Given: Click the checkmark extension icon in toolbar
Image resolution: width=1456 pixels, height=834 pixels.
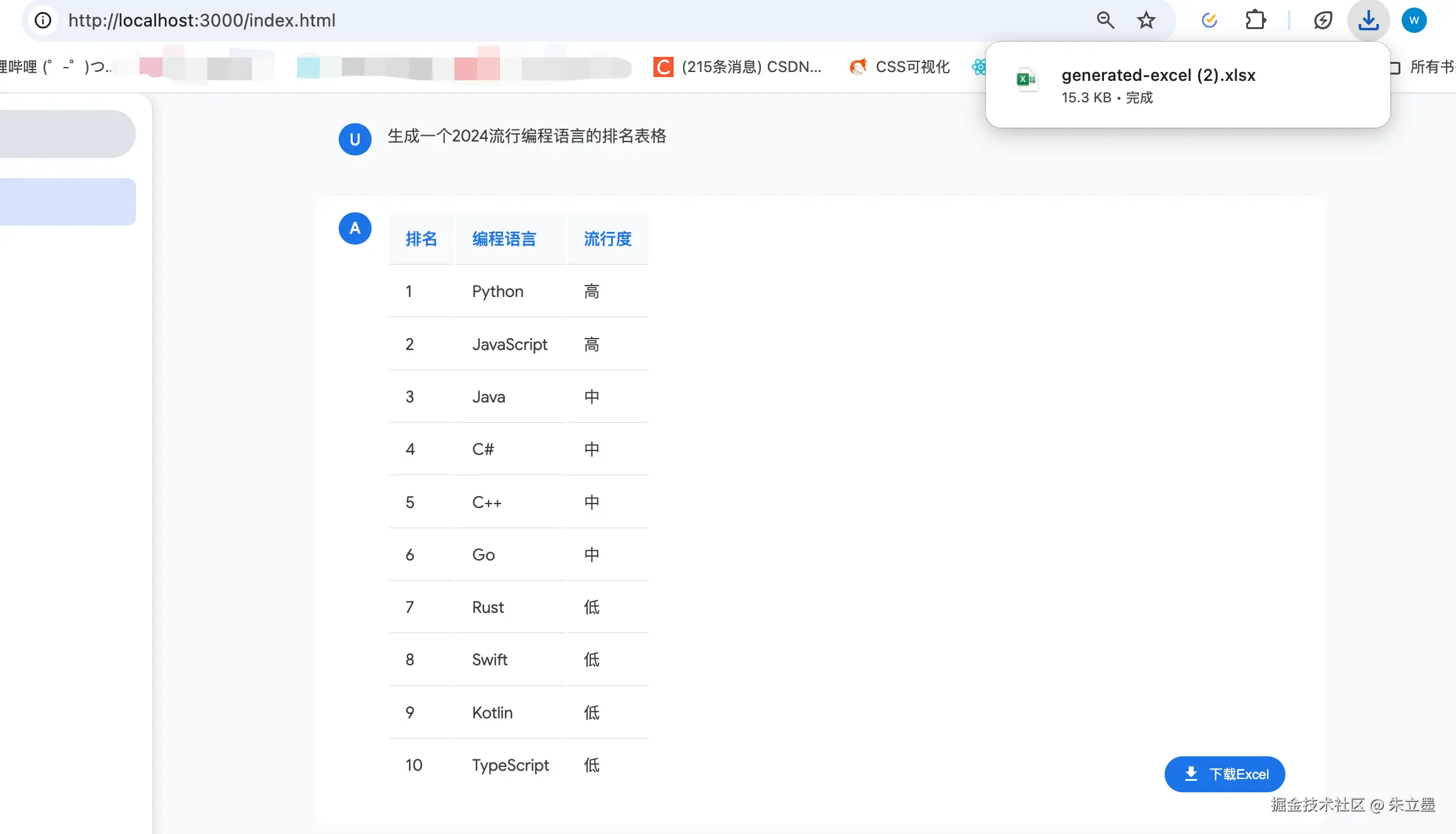Looking at the screenshot, I should point(1209,20).
